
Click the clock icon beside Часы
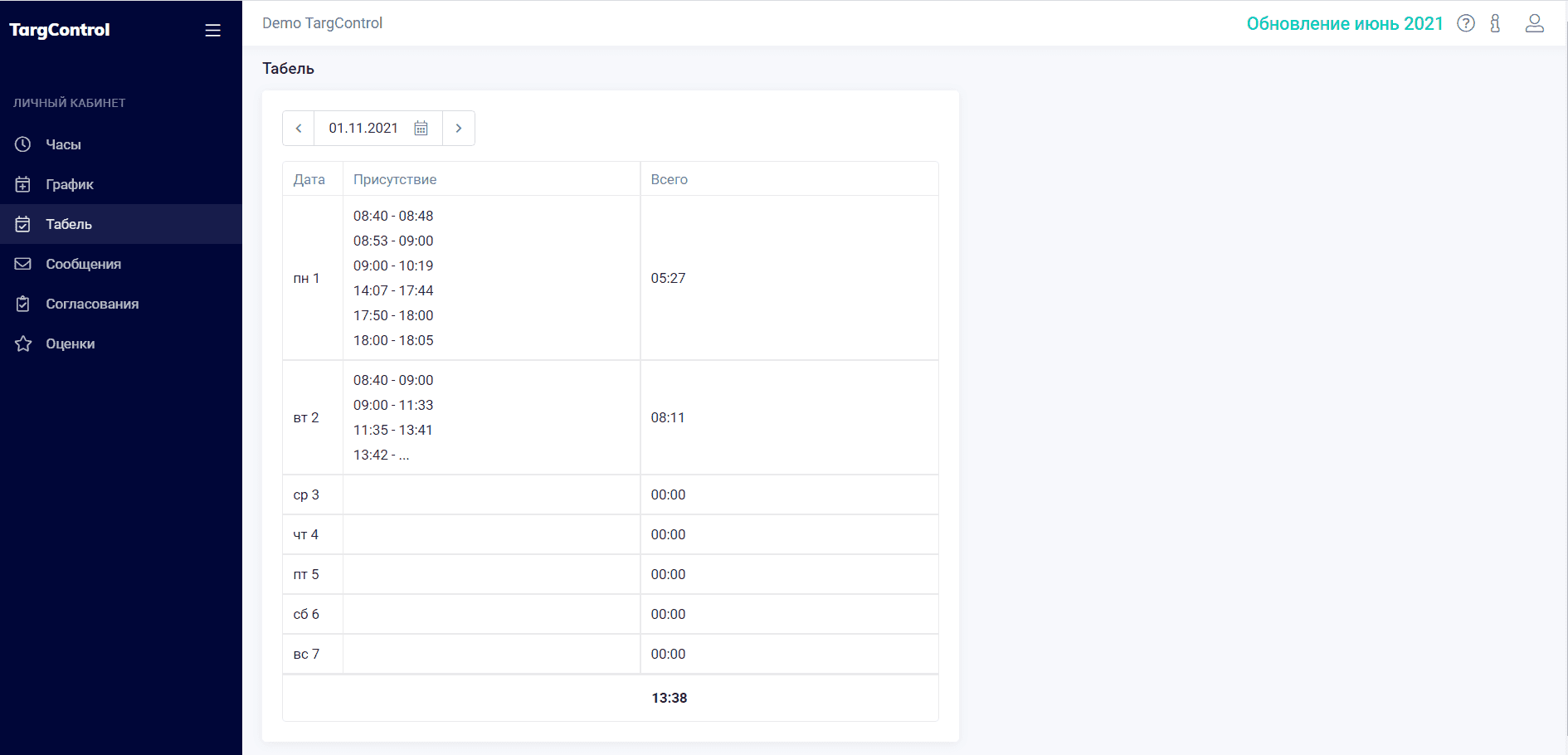[x=23, y=144]
